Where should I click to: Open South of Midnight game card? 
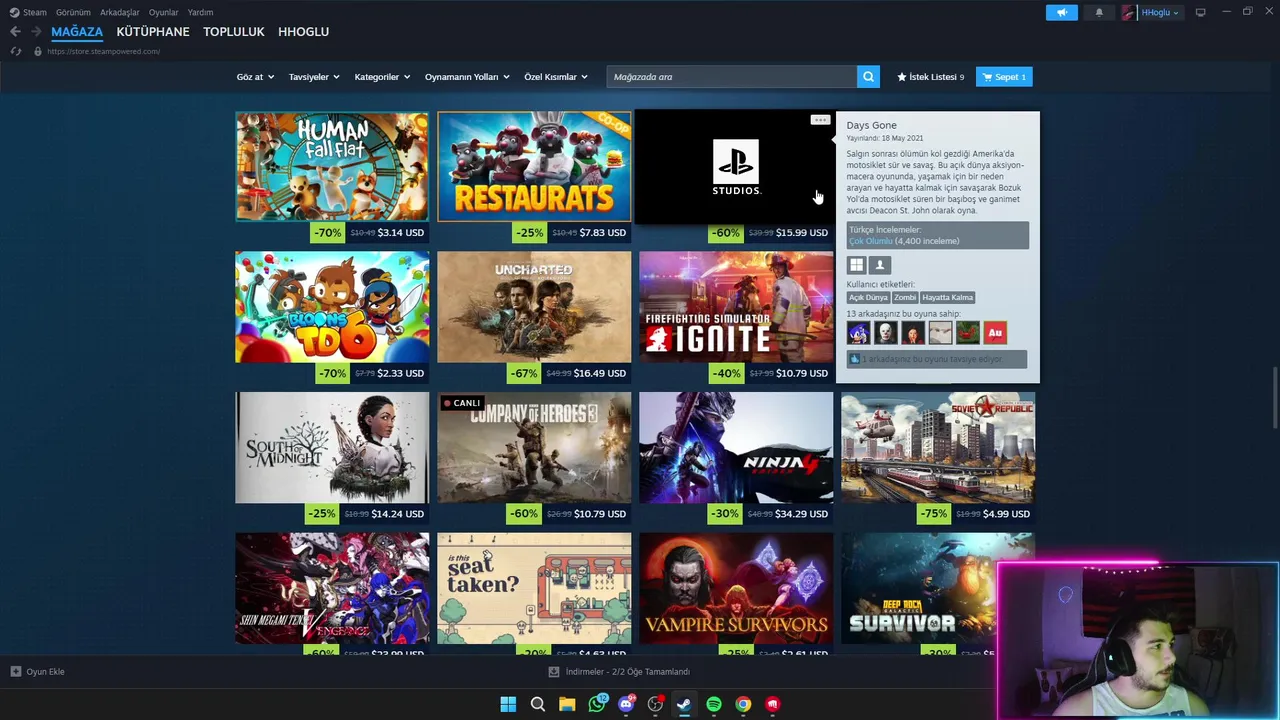point(332,447)
